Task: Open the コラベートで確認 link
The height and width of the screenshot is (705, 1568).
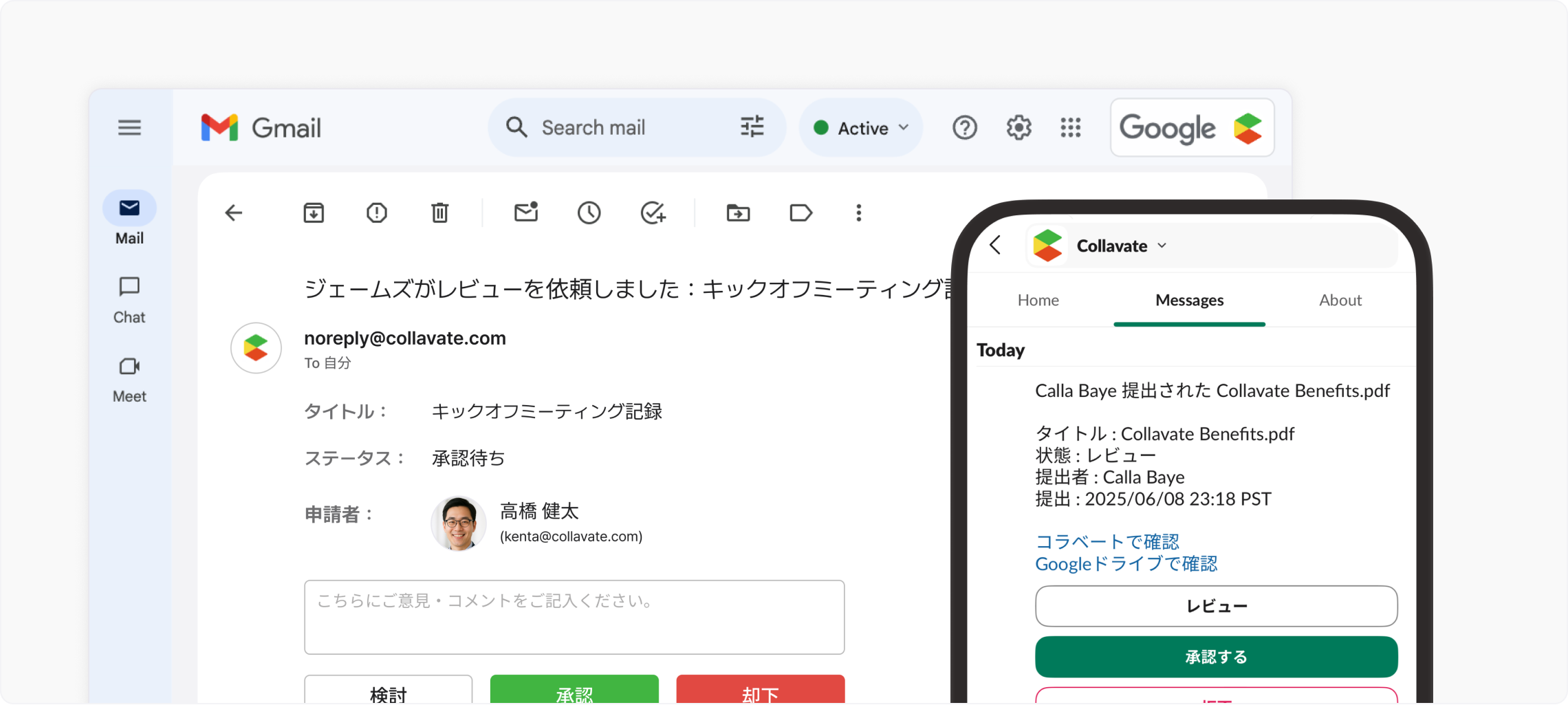Action: [x=1107, y=542]
